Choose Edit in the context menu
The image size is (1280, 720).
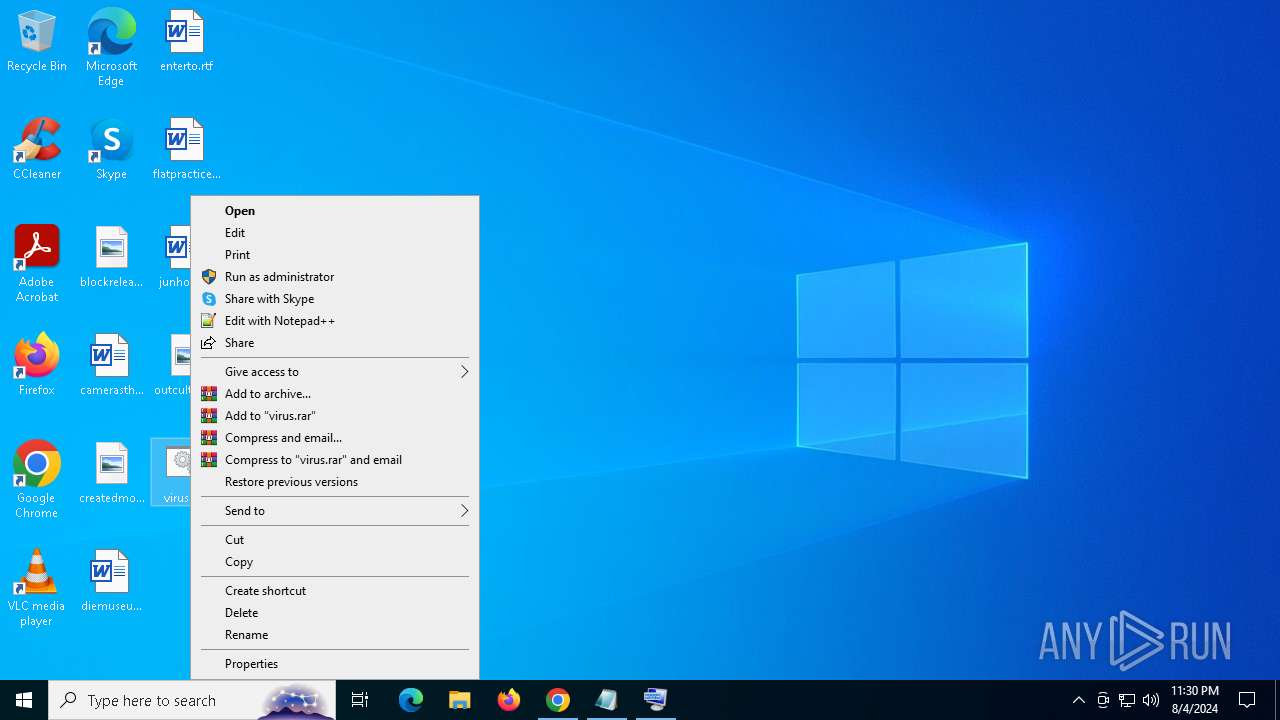[x=335, y=233]
